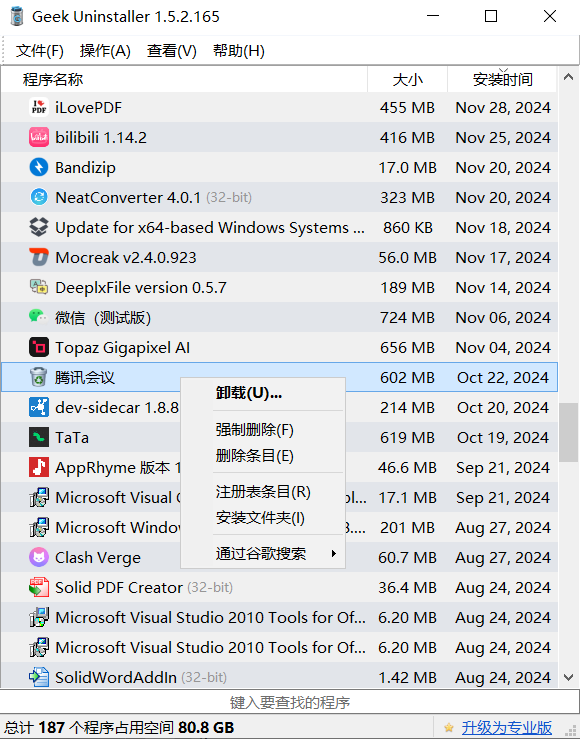
Task: Click the scrollbar down arrow
Action: click(x=569, y=678)
